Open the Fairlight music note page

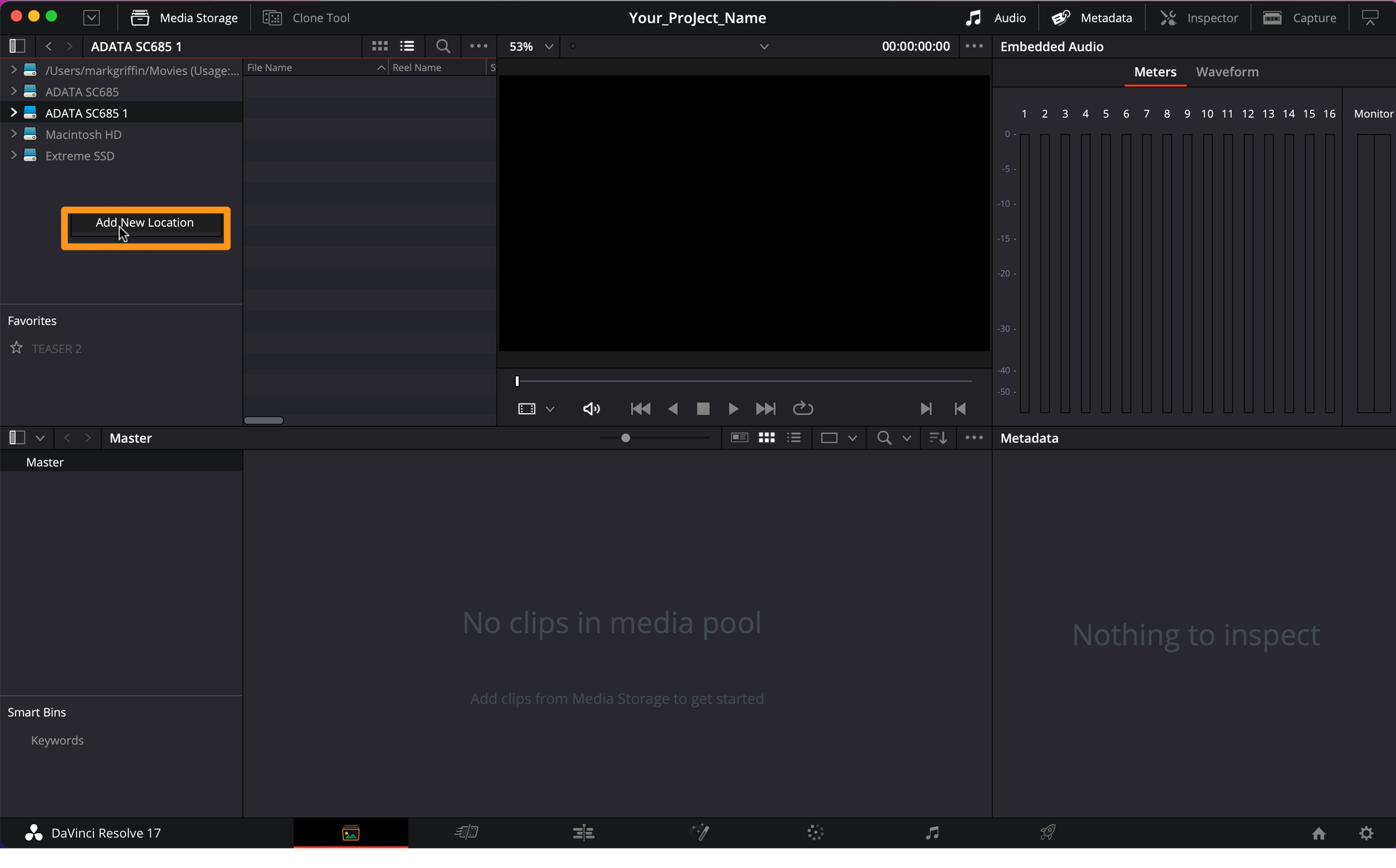point(932,832)
